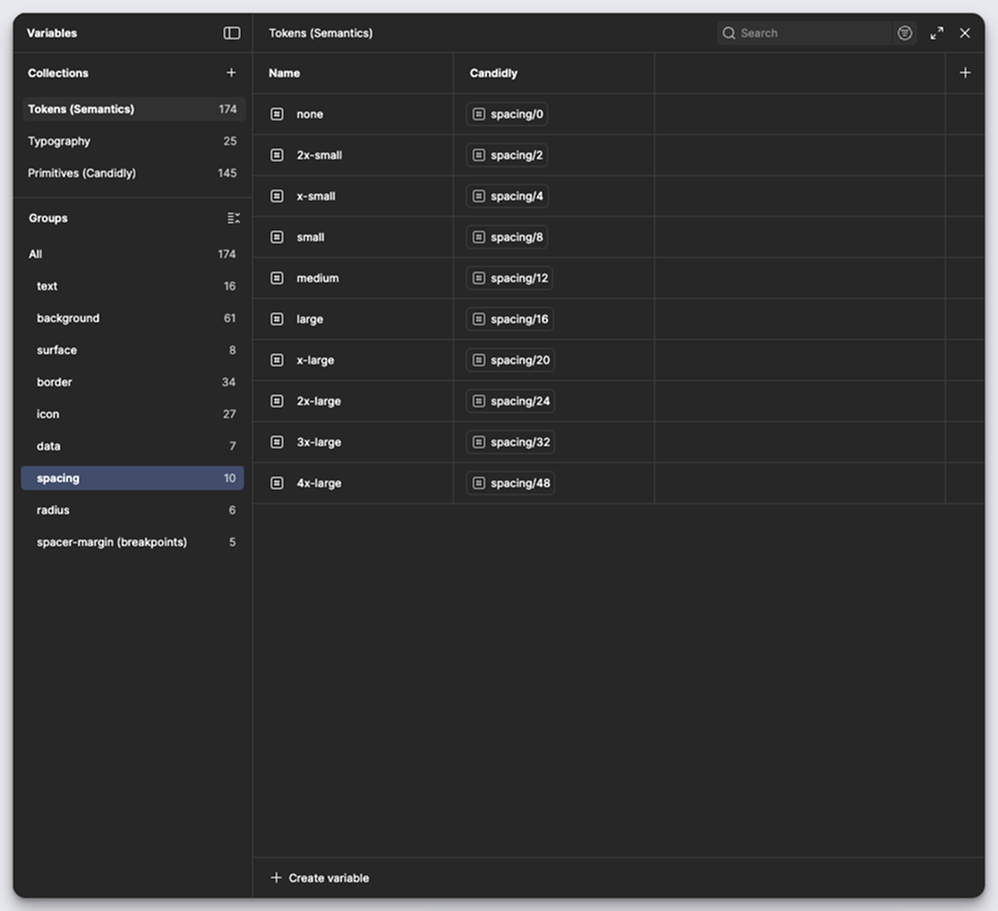Viewport: 998px width, 911px height.
Task: Select the "All" group showing 174 variables
Action: (x=35, y=254)
